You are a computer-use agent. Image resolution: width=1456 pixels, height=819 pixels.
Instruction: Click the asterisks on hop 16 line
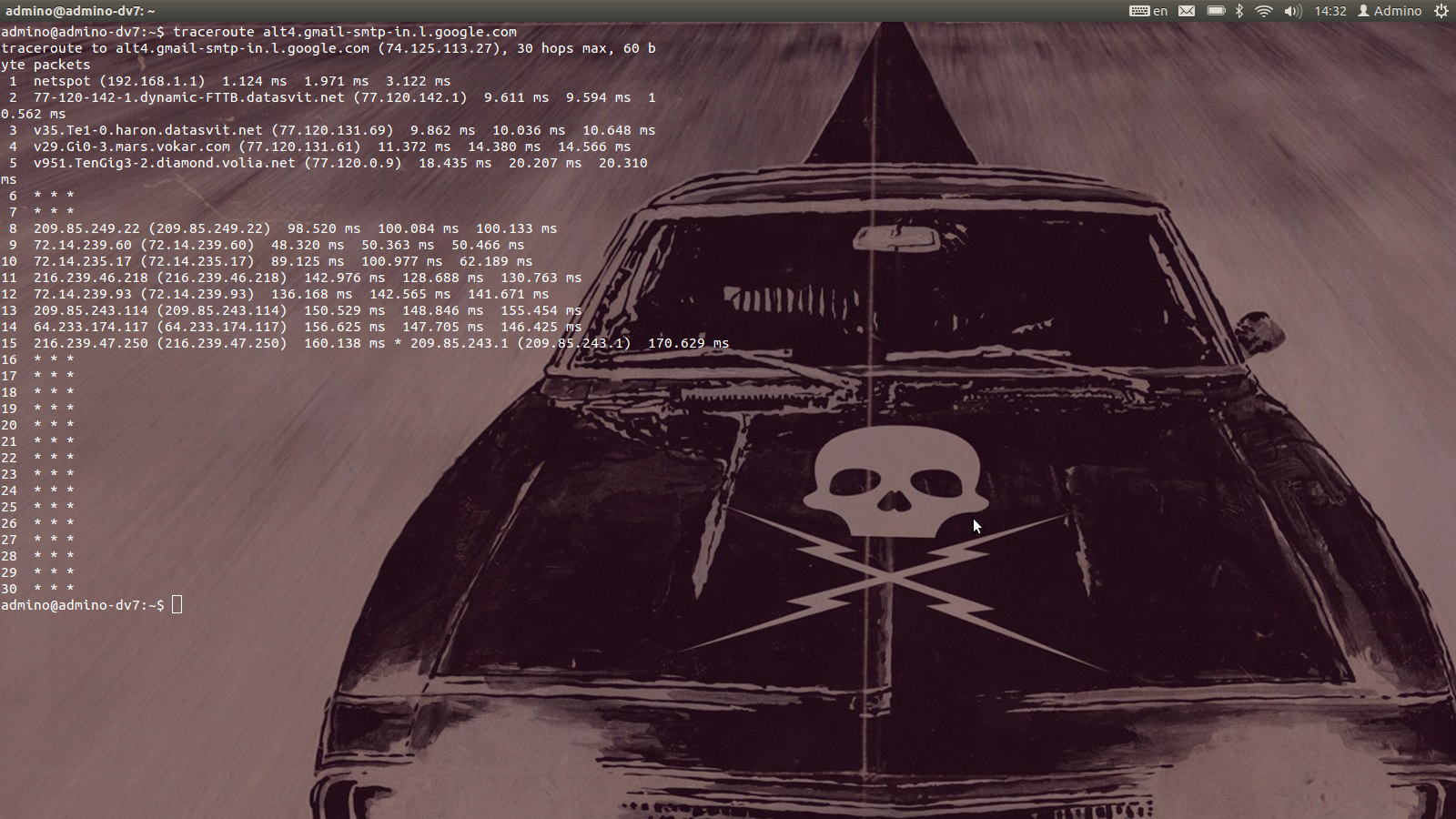(x=54, y=359)
